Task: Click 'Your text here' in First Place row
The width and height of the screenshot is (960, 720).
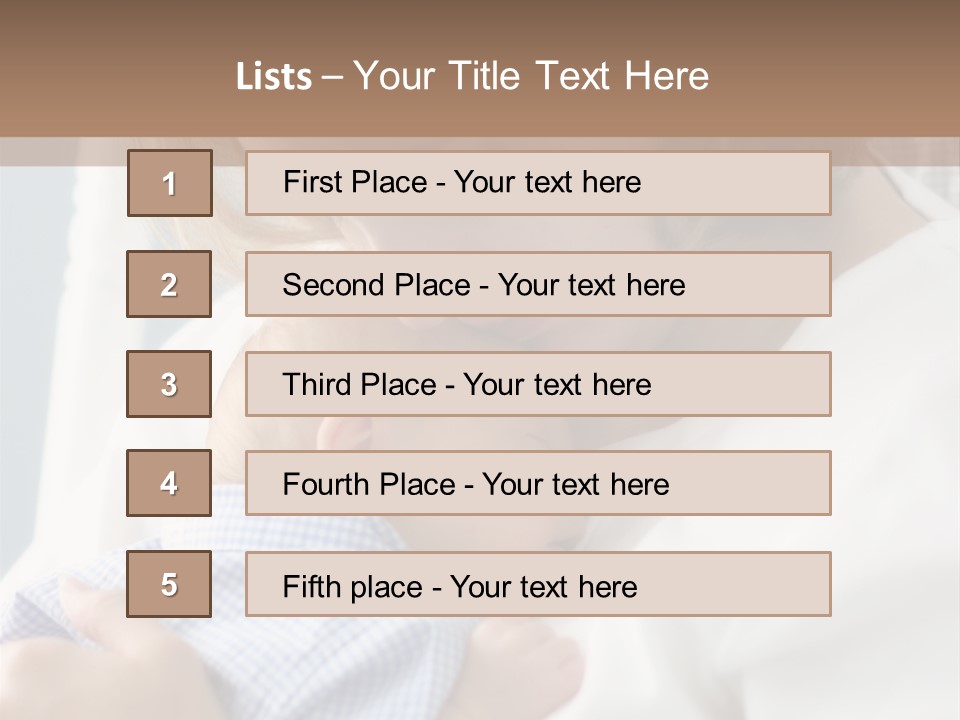Action: click(x=547, y=182)
